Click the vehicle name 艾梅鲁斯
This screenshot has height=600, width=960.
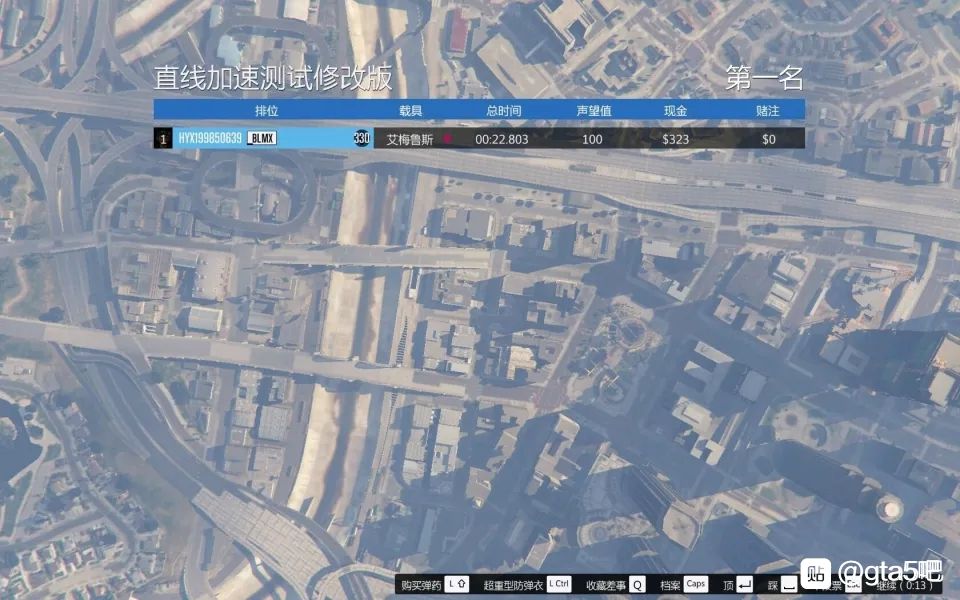[x=410, y=140]
